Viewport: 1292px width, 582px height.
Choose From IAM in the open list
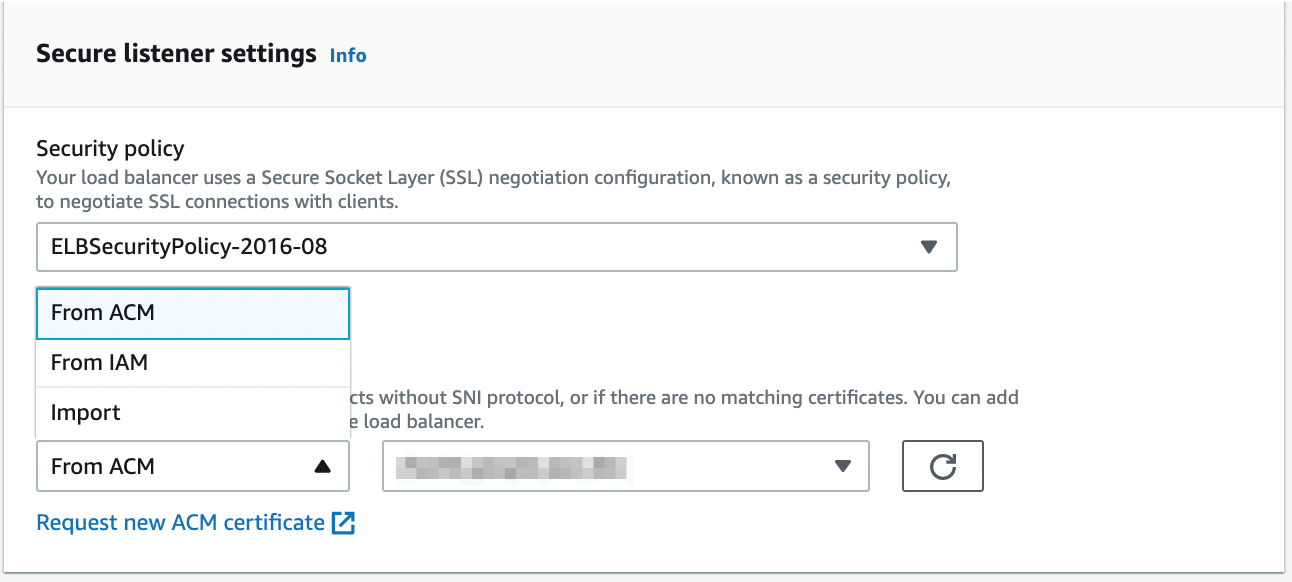(x=193, y=363)
